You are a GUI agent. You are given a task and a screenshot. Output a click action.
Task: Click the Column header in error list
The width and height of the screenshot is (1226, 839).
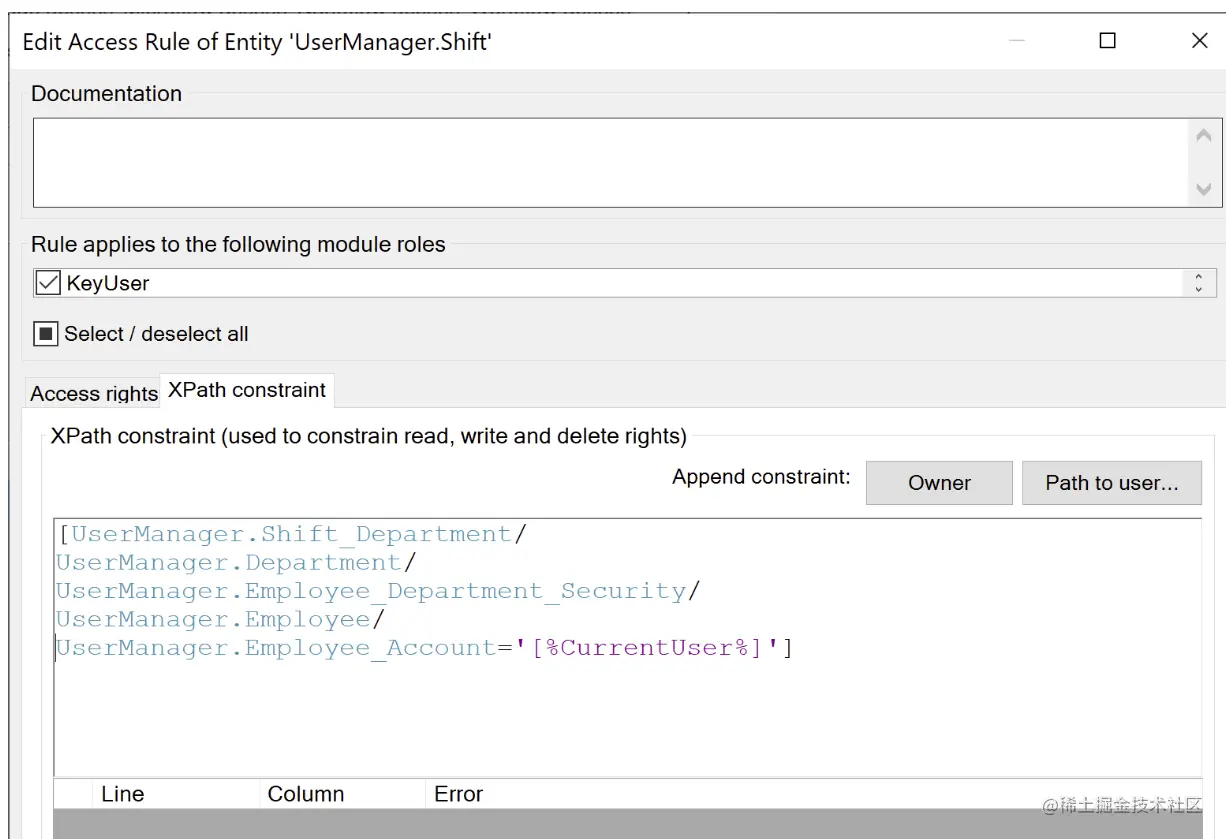click(306, 794)
